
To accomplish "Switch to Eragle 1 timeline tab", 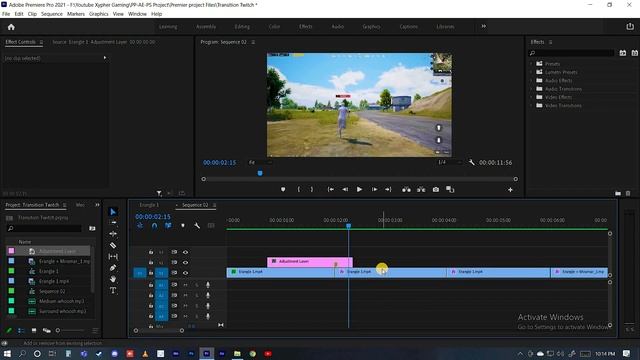I will pyautogui.click(x=149, y=205).
